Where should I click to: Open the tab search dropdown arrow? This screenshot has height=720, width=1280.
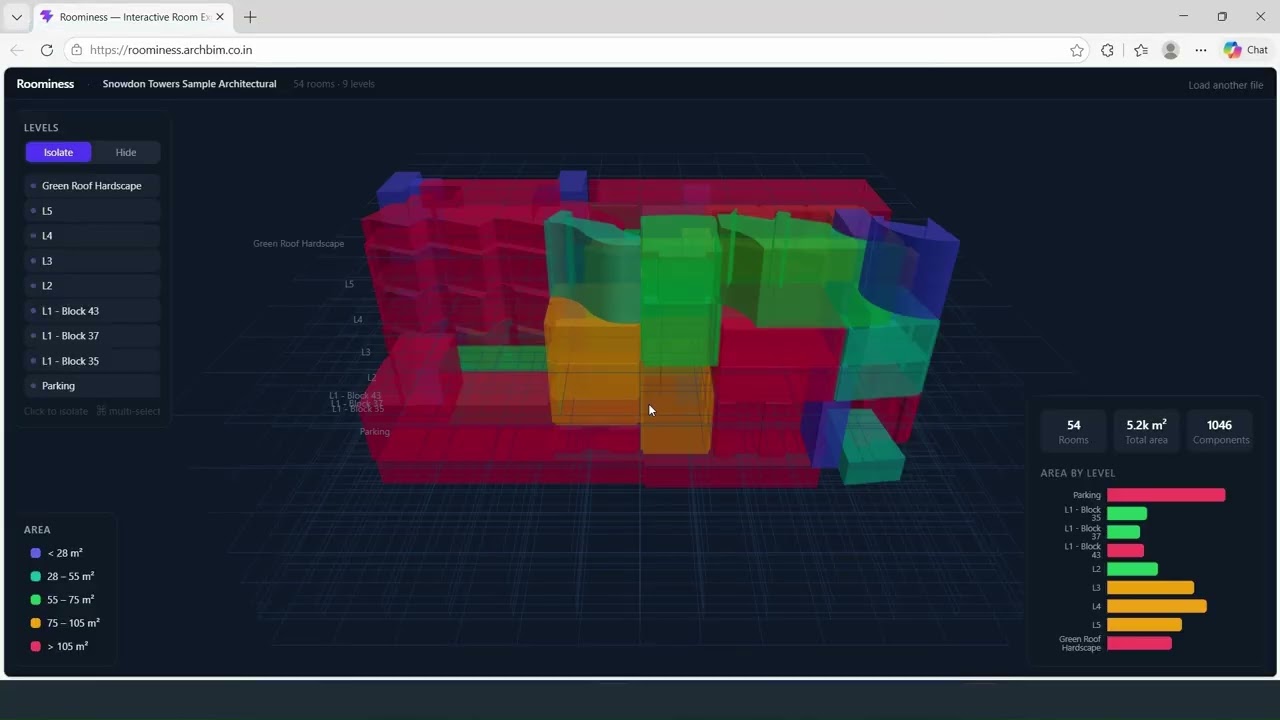click(x=16, y=17)
